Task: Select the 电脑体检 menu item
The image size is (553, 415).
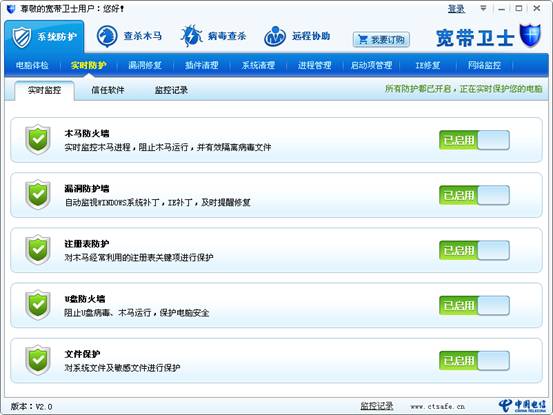Action: [x=32, y=65]
